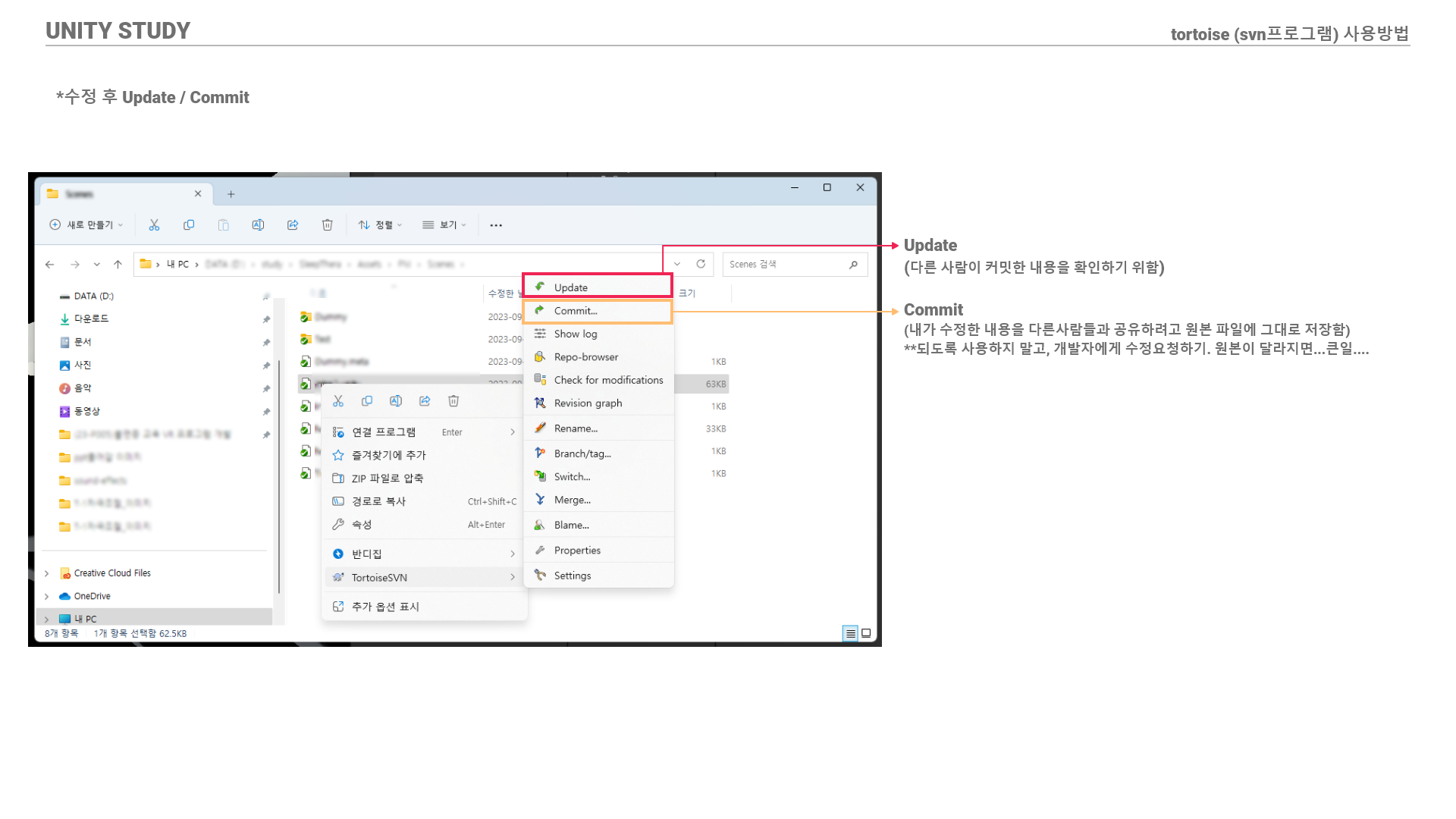Click trash icon in context menu strip

(x=453, y=401)
